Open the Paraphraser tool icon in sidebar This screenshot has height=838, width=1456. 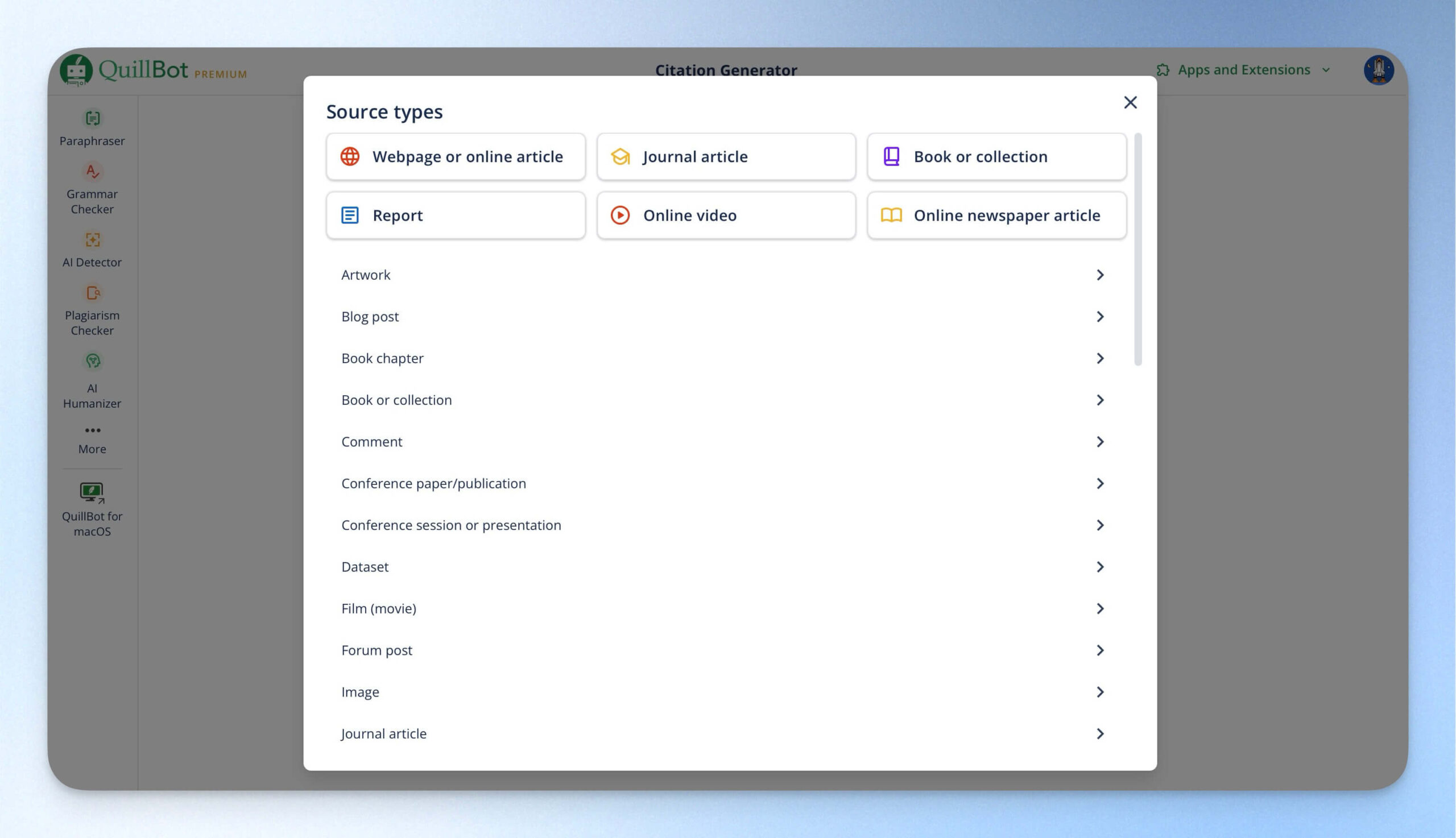click(x=93, y=118)
